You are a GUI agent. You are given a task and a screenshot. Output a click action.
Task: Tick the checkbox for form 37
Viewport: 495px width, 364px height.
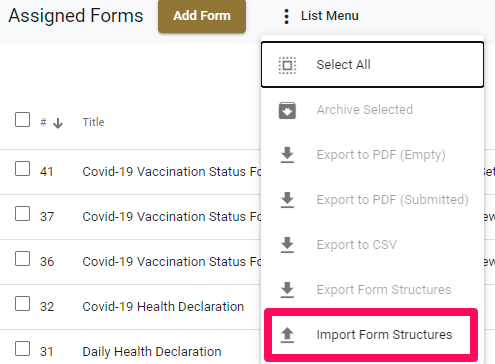(x=22, y=214)
